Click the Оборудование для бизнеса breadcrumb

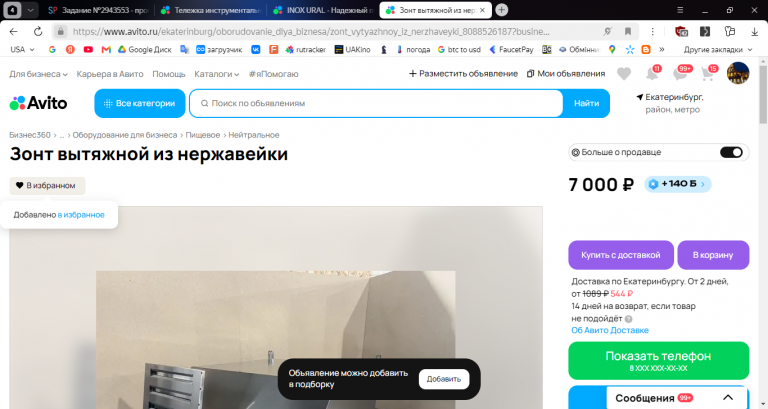click(x=125, y=135)
